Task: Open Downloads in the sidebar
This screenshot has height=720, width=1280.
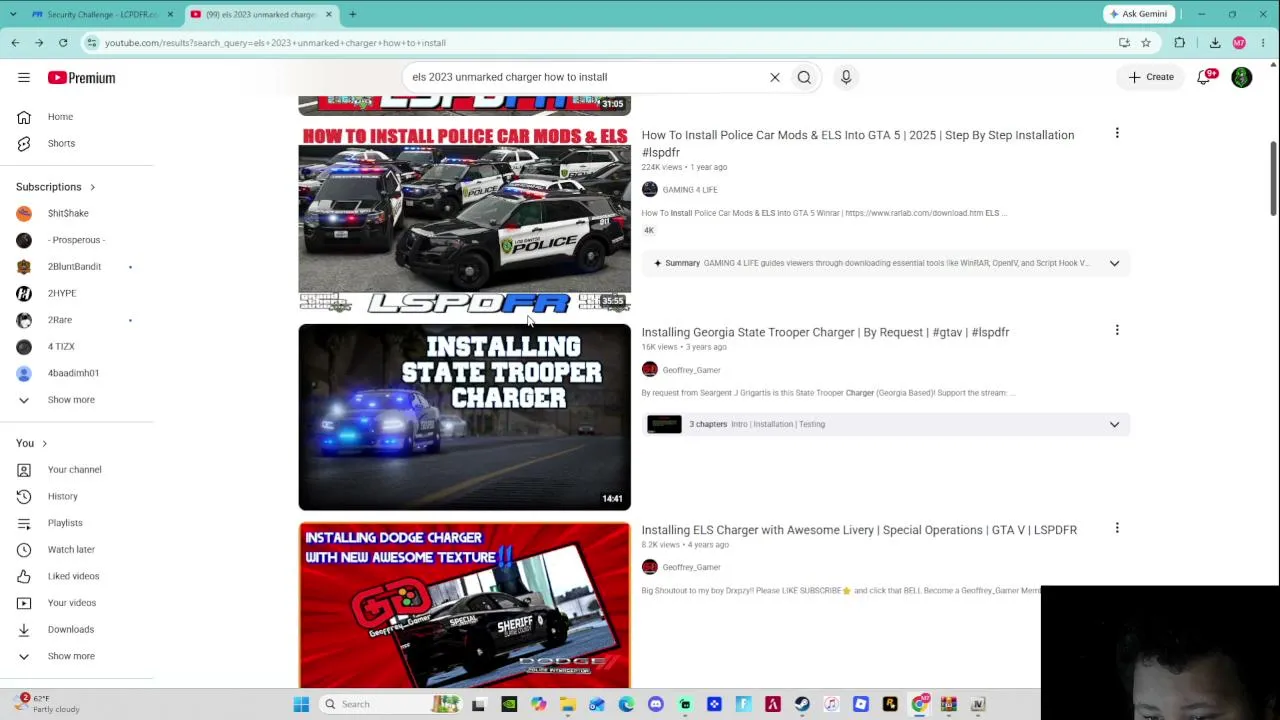Action: 70,629
